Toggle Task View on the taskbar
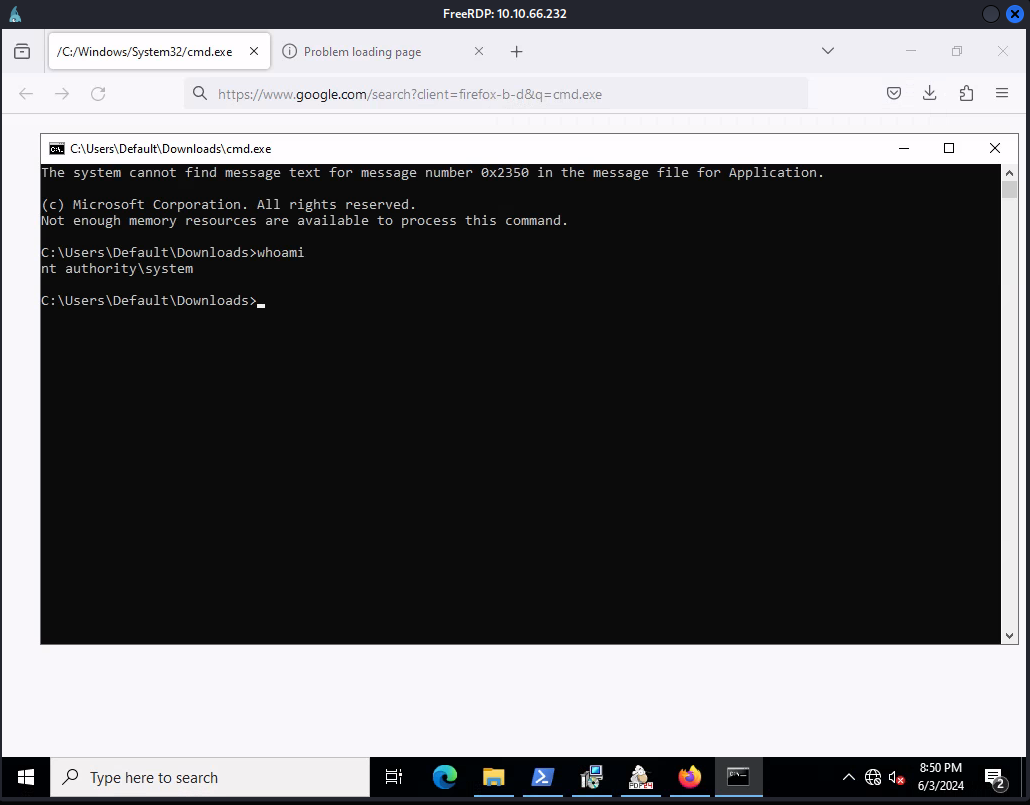Viewport: 1030px width, 805px height. coord(394,777)
